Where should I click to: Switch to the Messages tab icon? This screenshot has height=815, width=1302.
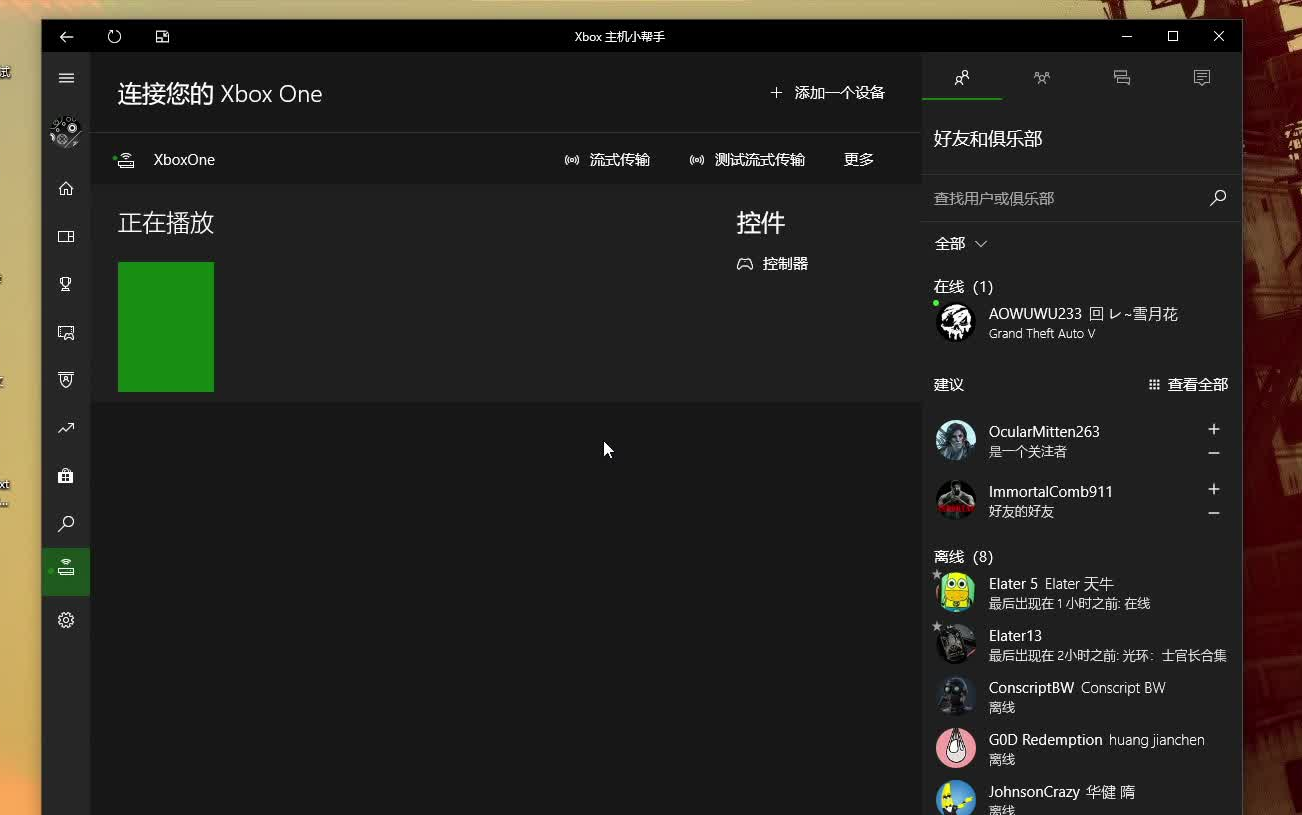[x=1122, y=78]
